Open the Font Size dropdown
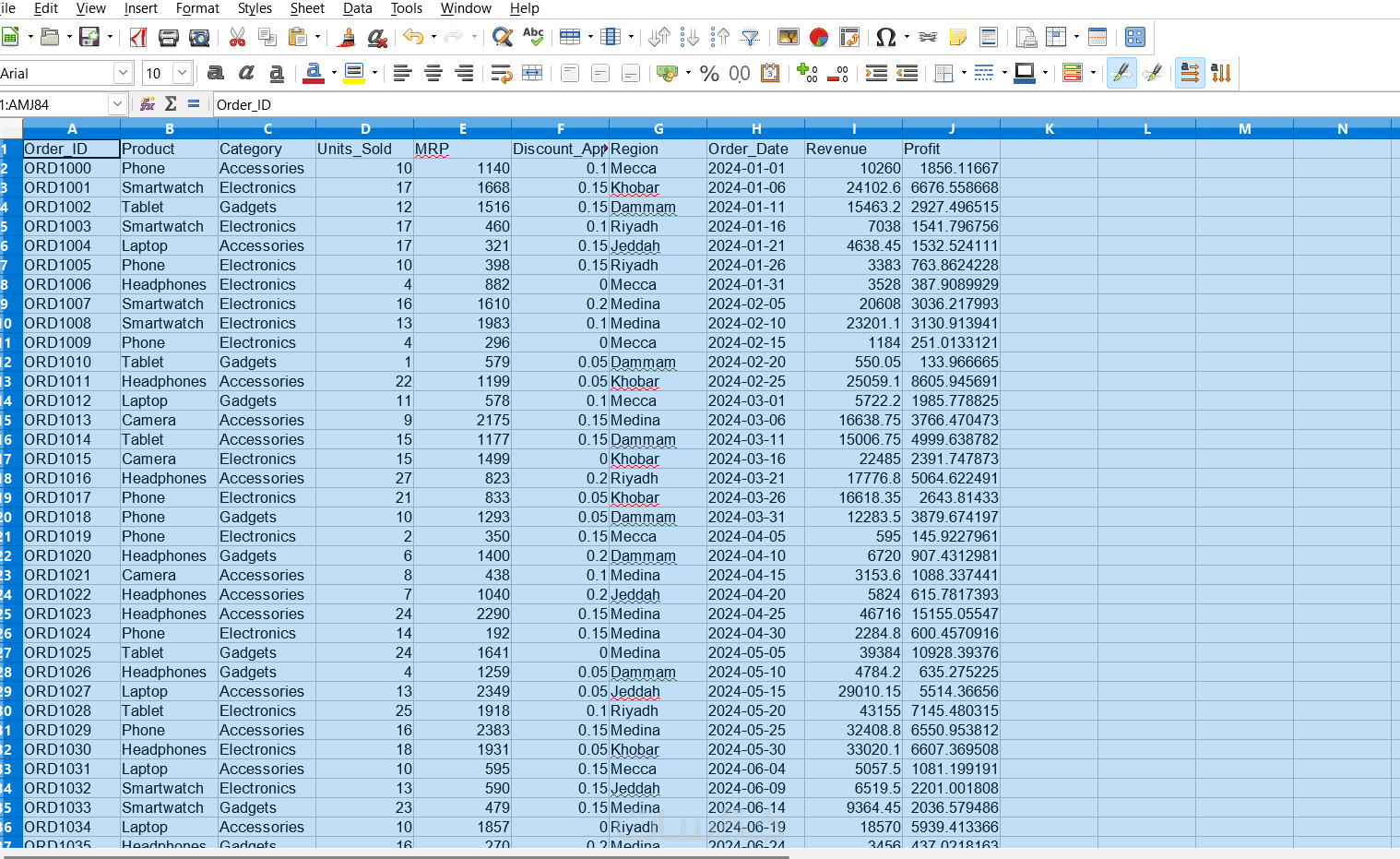Viewport: 1400px width, 859px height. [x=183, y=73]
